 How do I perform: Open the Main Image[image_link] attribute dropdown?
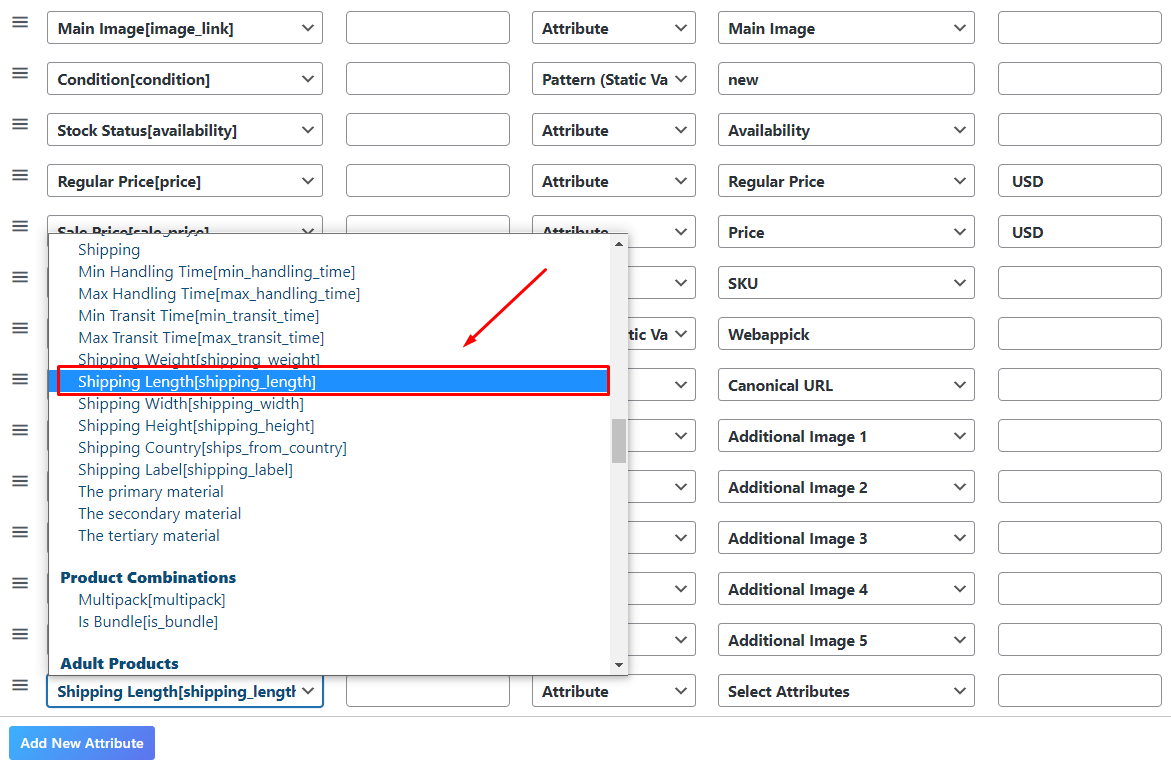(184, 28)
